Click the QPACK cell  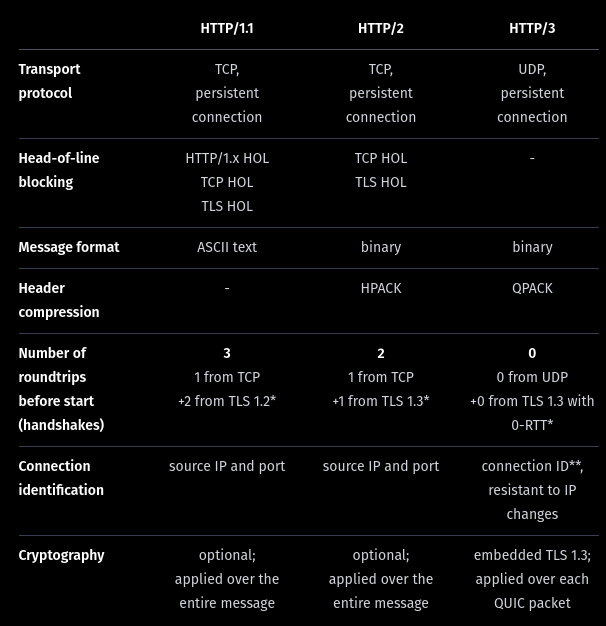pos(532,288)
